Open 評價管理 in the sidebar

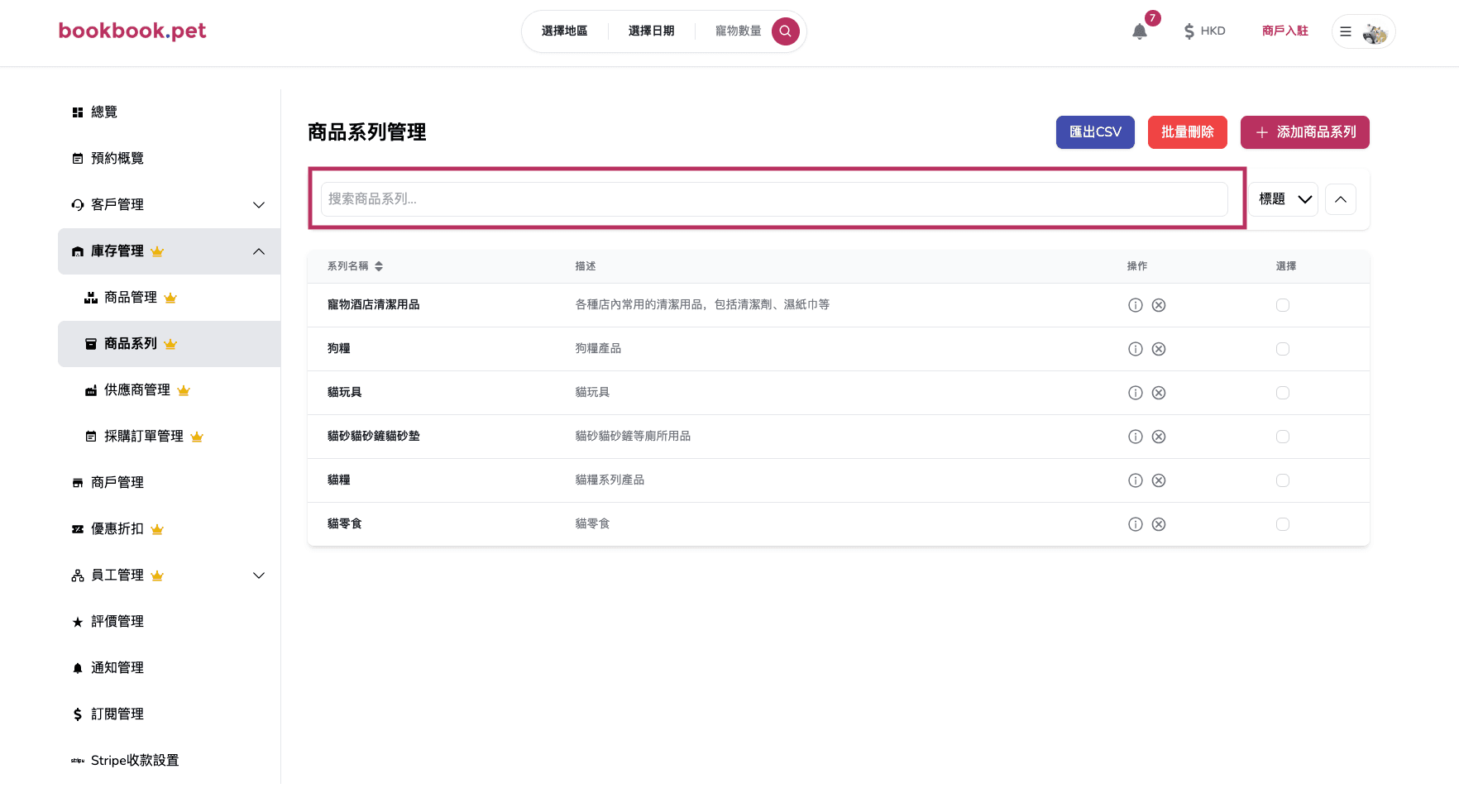[x=169, y=622]
